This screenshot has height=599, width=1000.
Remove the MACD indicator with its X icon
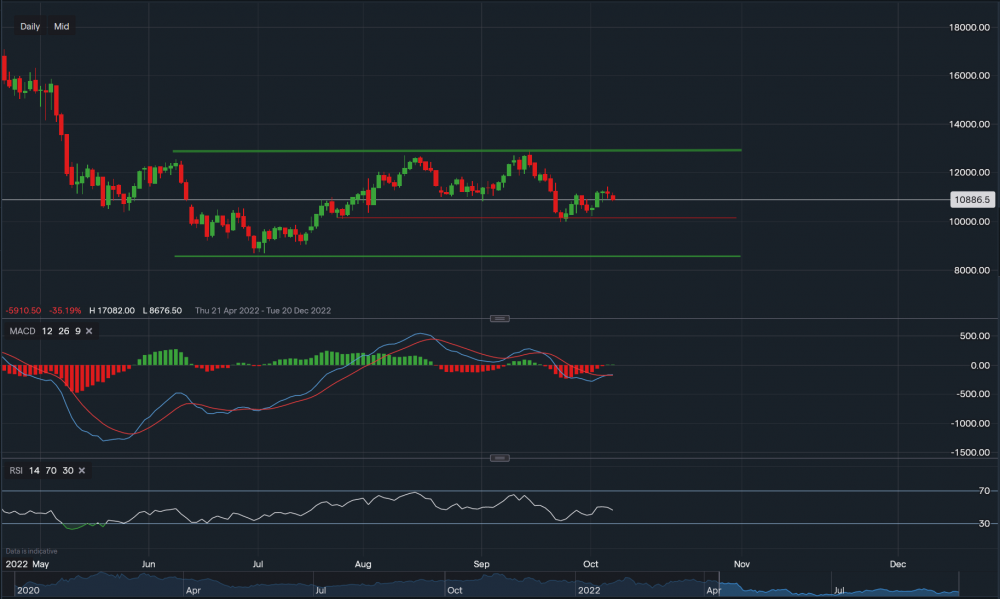click(x=89, y=331)
